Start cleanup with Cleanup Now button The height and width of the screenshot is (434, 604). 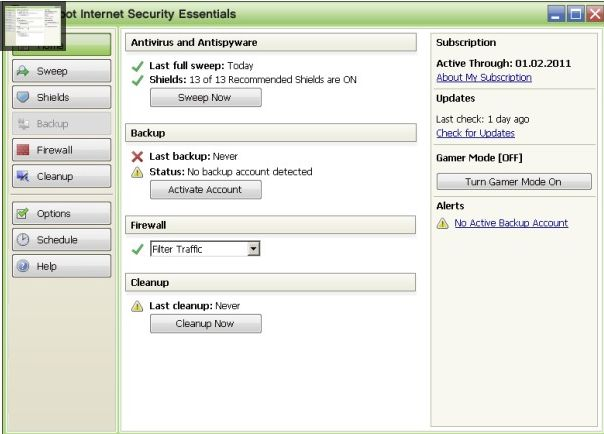pos(205,324)
